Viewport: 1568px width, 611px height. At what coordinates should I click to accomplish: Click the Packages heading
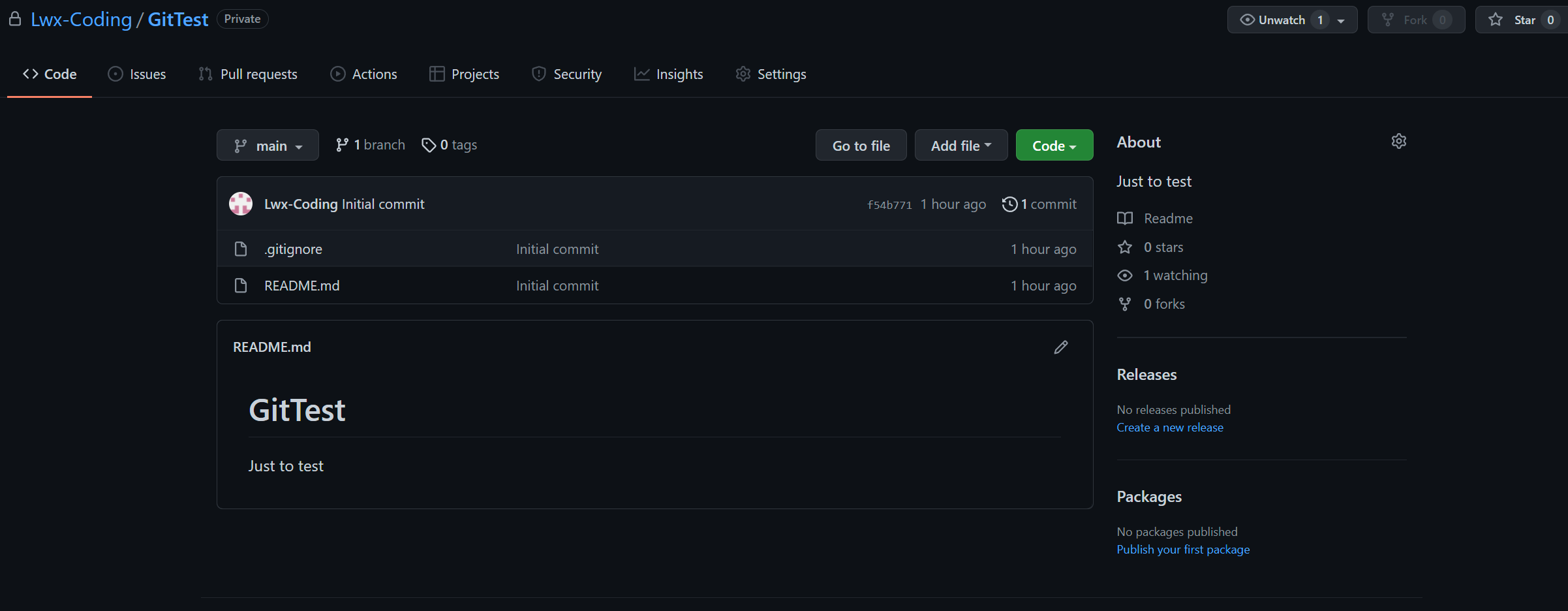tap(1149, 497)
